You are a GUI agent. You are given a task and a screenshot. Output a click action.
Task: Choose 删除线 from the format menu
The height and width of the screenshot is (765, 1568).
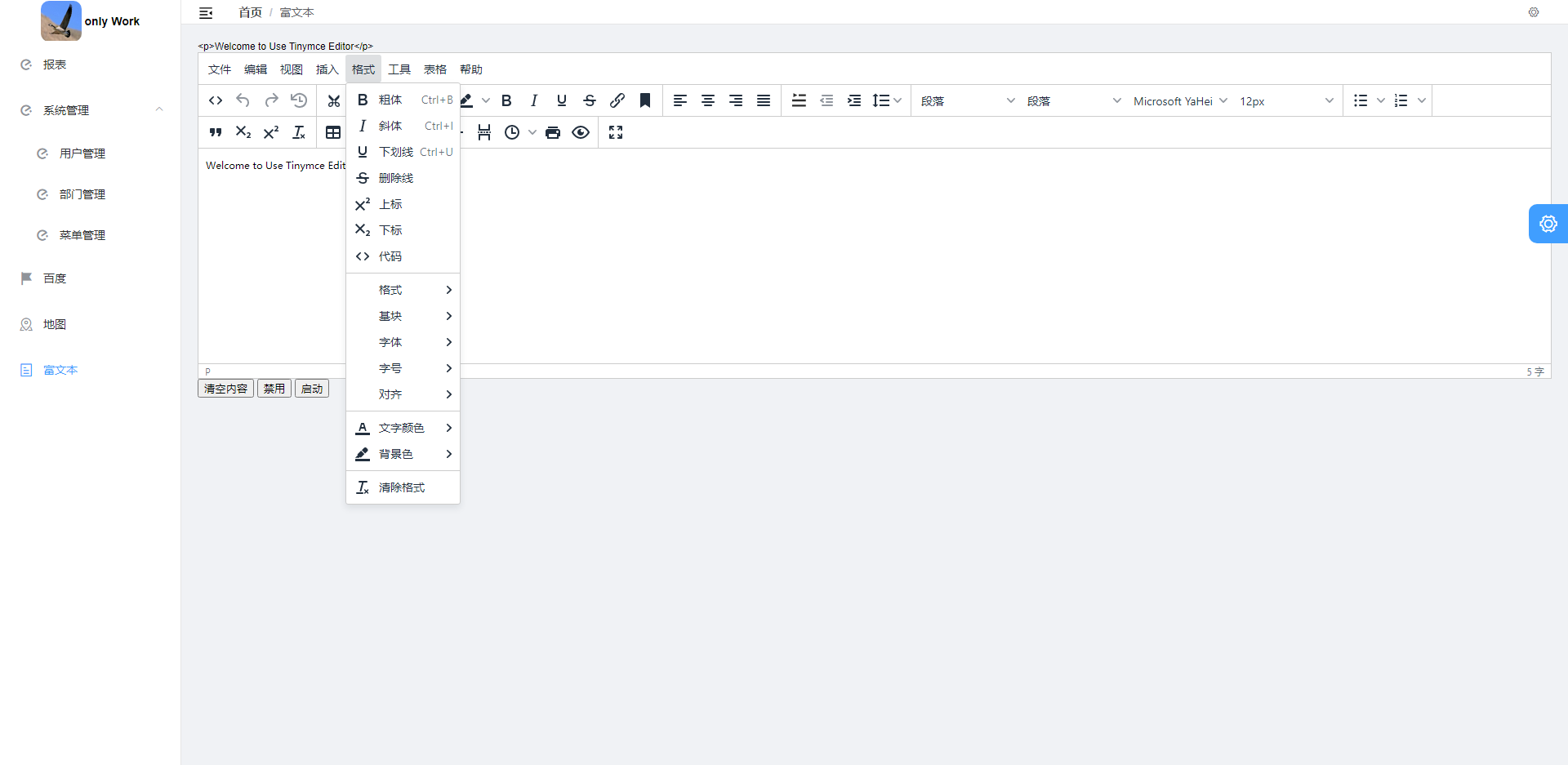pos(403,178)
